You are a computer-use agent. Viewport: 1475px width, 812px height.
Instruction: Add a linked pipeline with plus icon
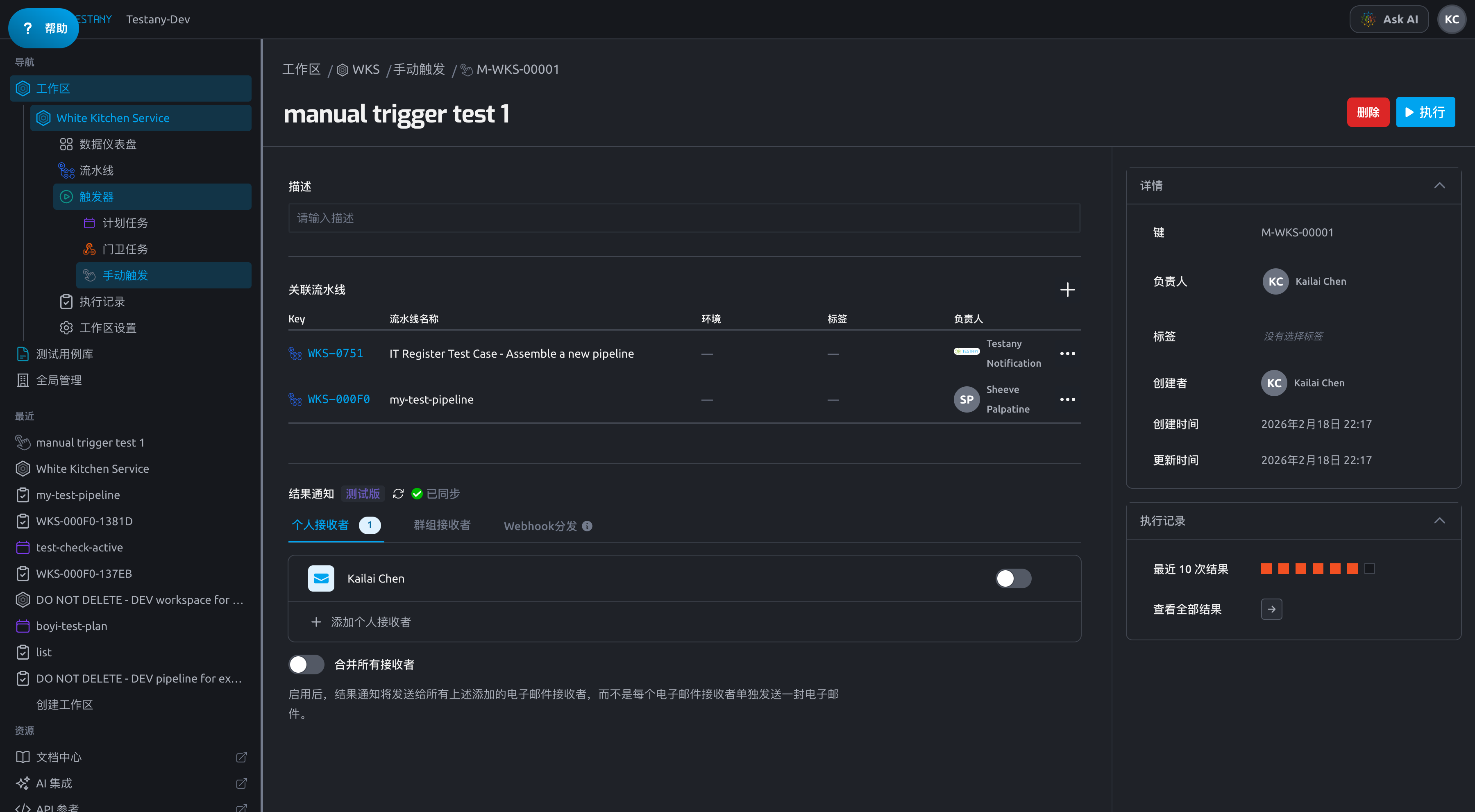pos(1067,290)
